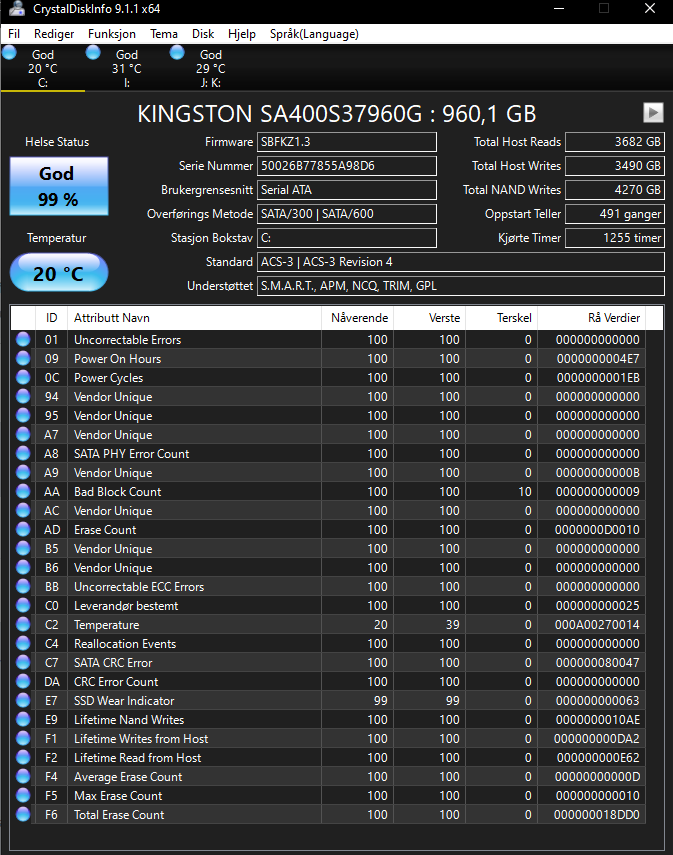Click the status orb for Temperature row C2
Screen dimensions: 673x855
pyautogui.click(x=23, y=624)
